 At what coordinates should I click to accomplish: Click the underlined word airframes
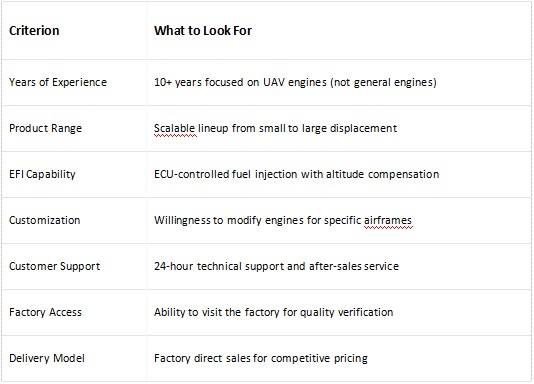click(388, 220)
